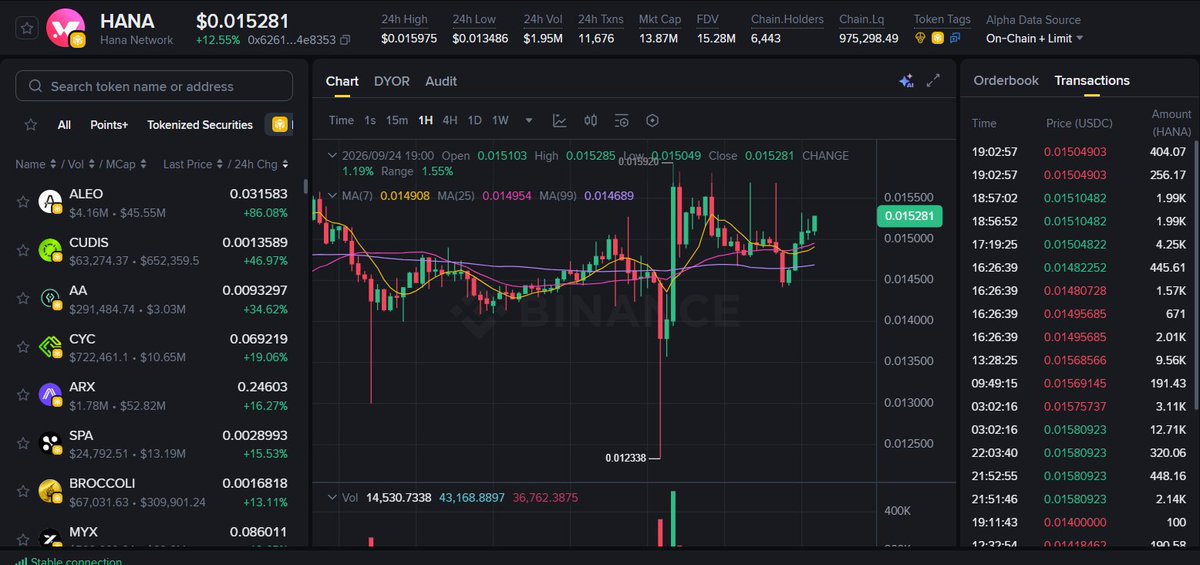Star the CUDIS token row
This screenshot has width=1200, height=565.
[x=22, y=250]
